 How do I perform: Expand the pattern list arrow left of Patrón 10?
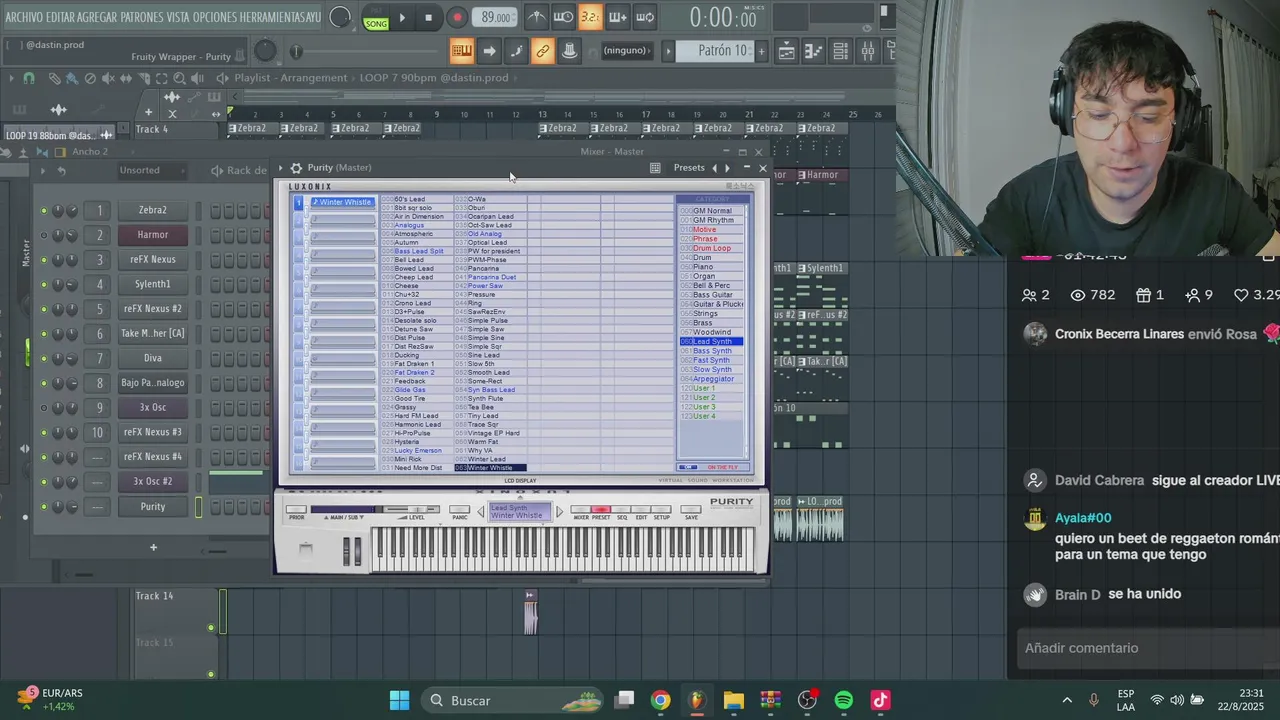[x=668, y=51]
